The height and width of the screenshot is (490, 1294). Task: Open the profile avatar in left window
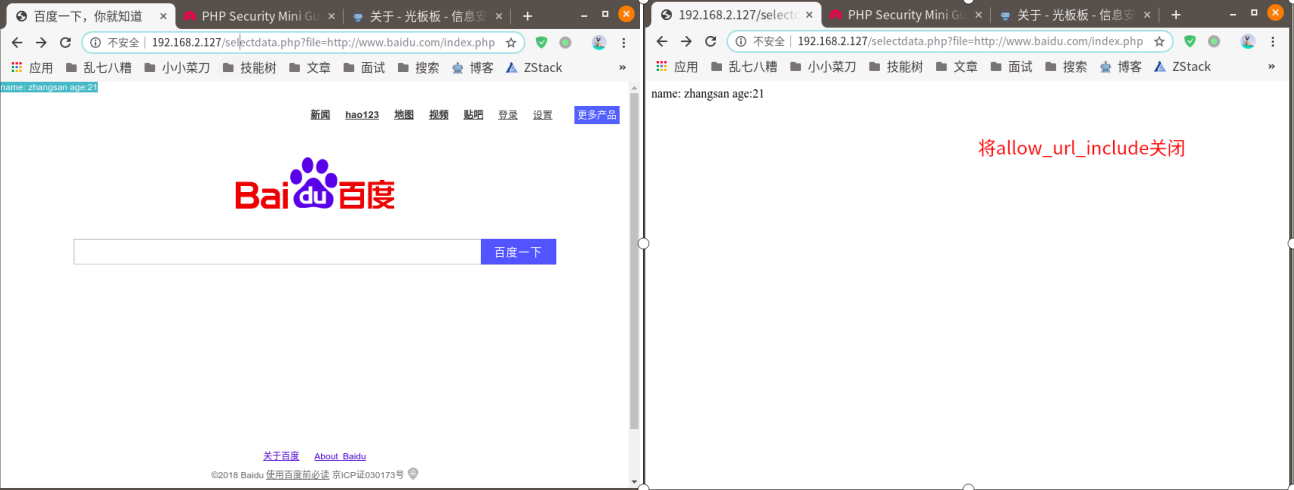(x=599, y=42)
